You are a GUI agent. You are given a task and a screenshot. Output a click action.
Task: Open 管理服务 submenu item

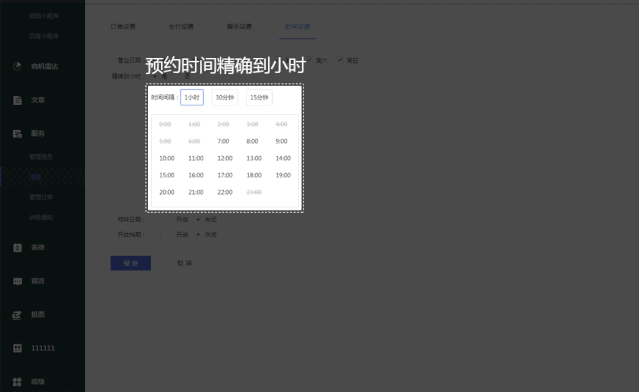click(41, 157)
